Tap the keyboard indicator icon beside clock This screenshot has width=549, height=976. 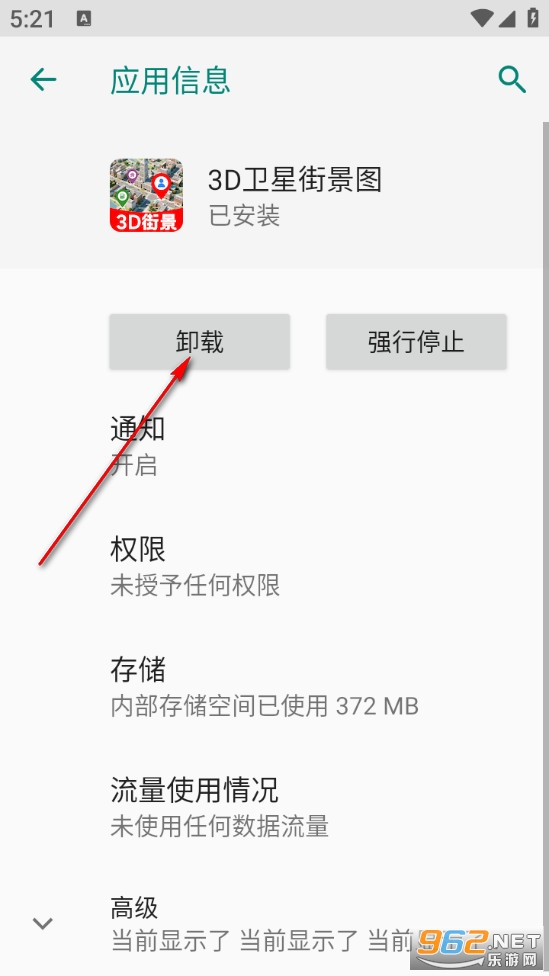(x=84, y=19)
